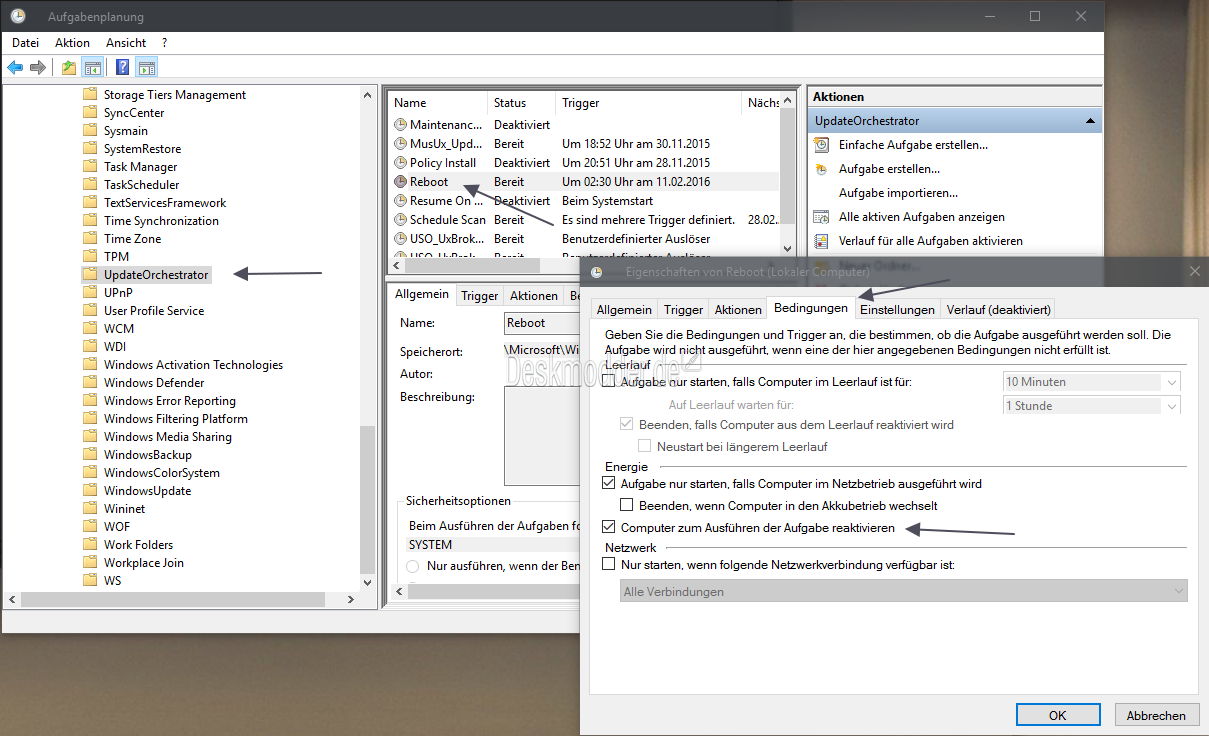Screen dimensions: 1209x736
Task: Click the folder icon next to SyncCenter
Action: pyautogui.click(x=90, y=113)
